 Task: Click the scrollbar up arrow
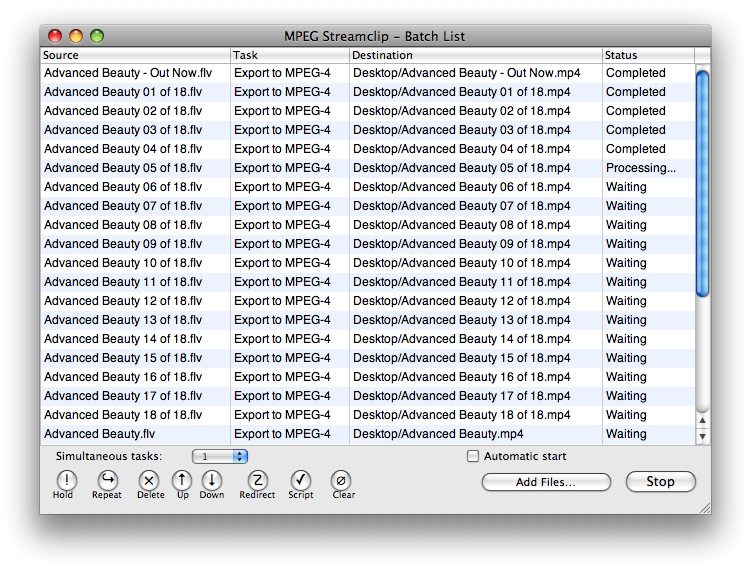702,420
